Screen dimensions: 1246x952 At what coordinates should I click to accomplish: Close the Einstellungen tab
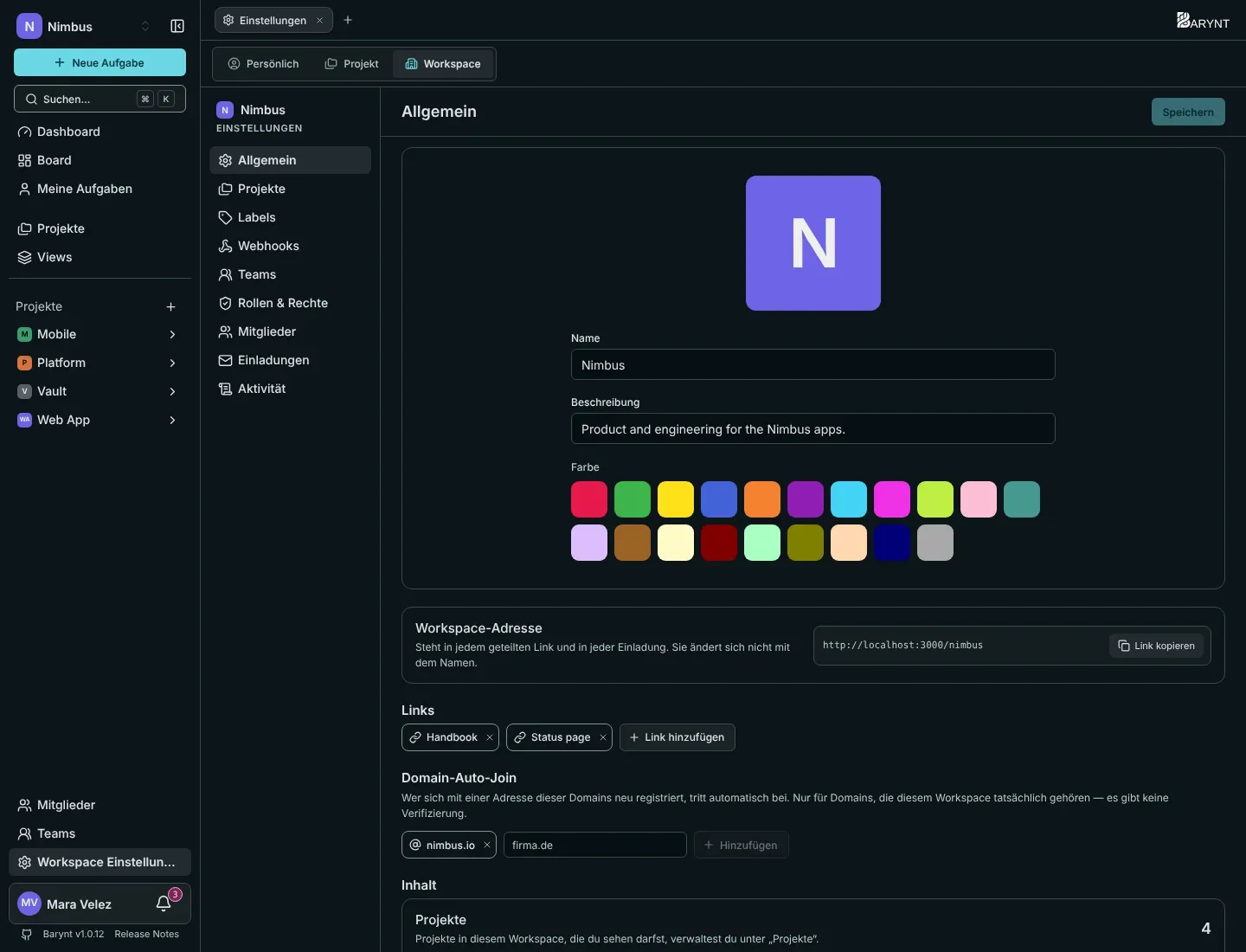(319, 20)
